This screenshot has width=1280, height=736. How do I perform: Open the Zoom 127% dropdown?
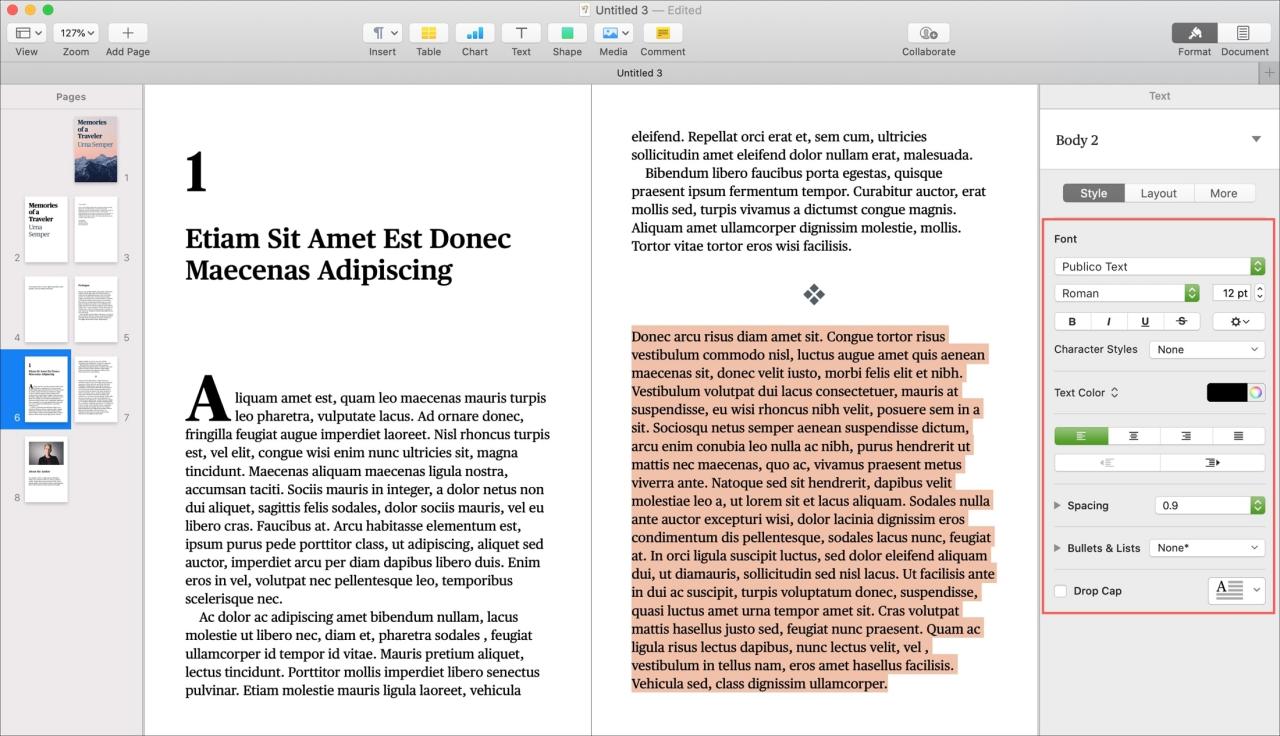pos(76,33)
